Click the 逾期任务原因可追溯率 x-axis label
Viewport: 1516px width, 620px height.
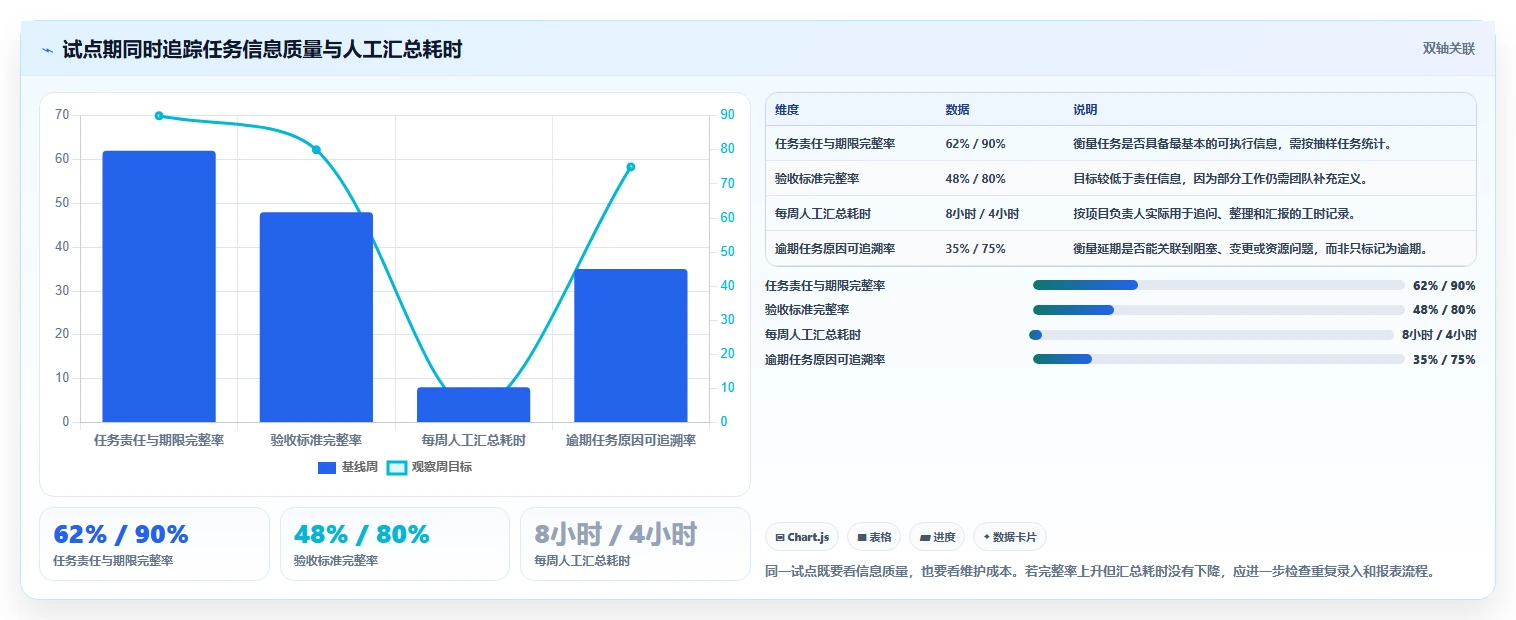pyautogui.click(x=631, y=440)
